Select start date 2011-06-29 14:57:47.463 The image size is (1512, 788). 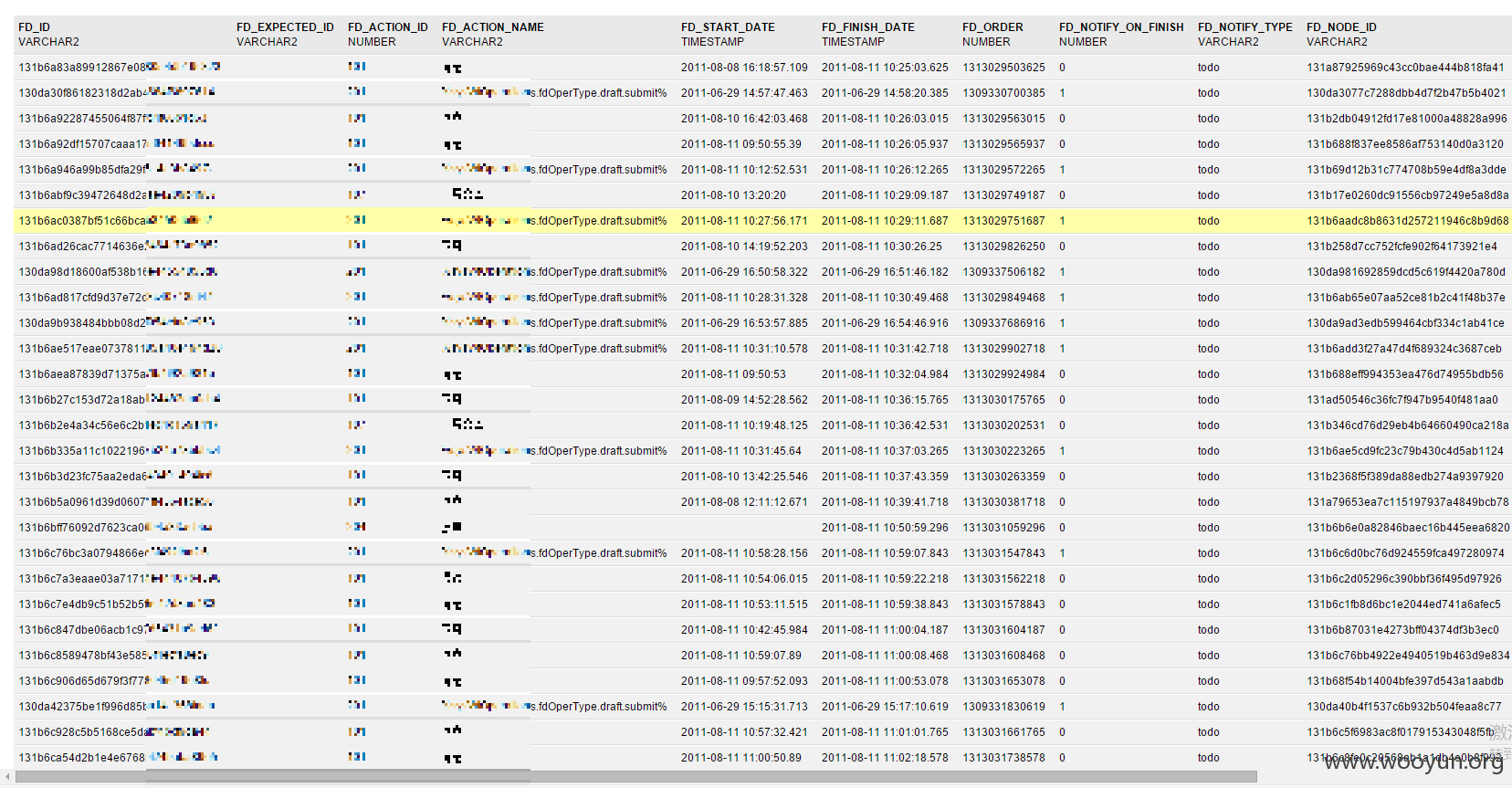[744, 93]
